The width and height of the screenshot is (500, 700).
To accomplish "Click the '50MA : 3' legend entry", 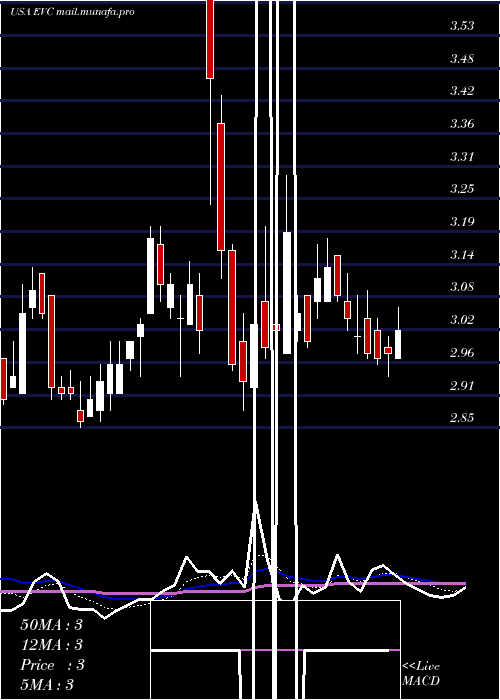I will coord(52,625).
